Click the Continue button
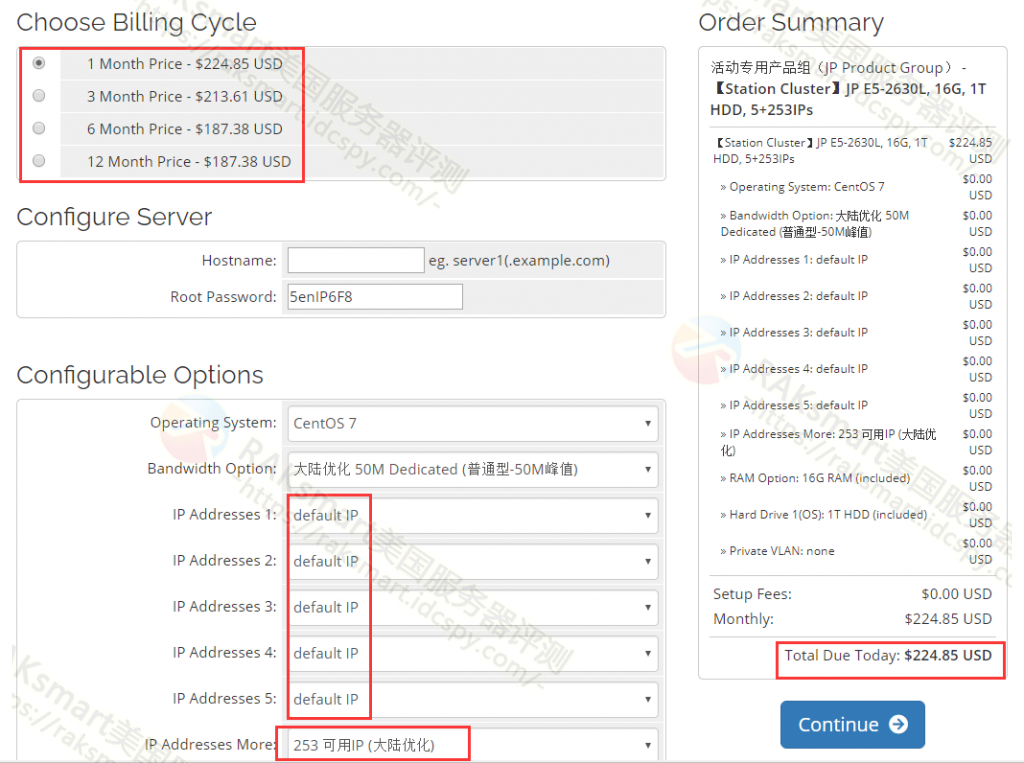Screen dimensions: 1024x763 [x=852, y=724]
